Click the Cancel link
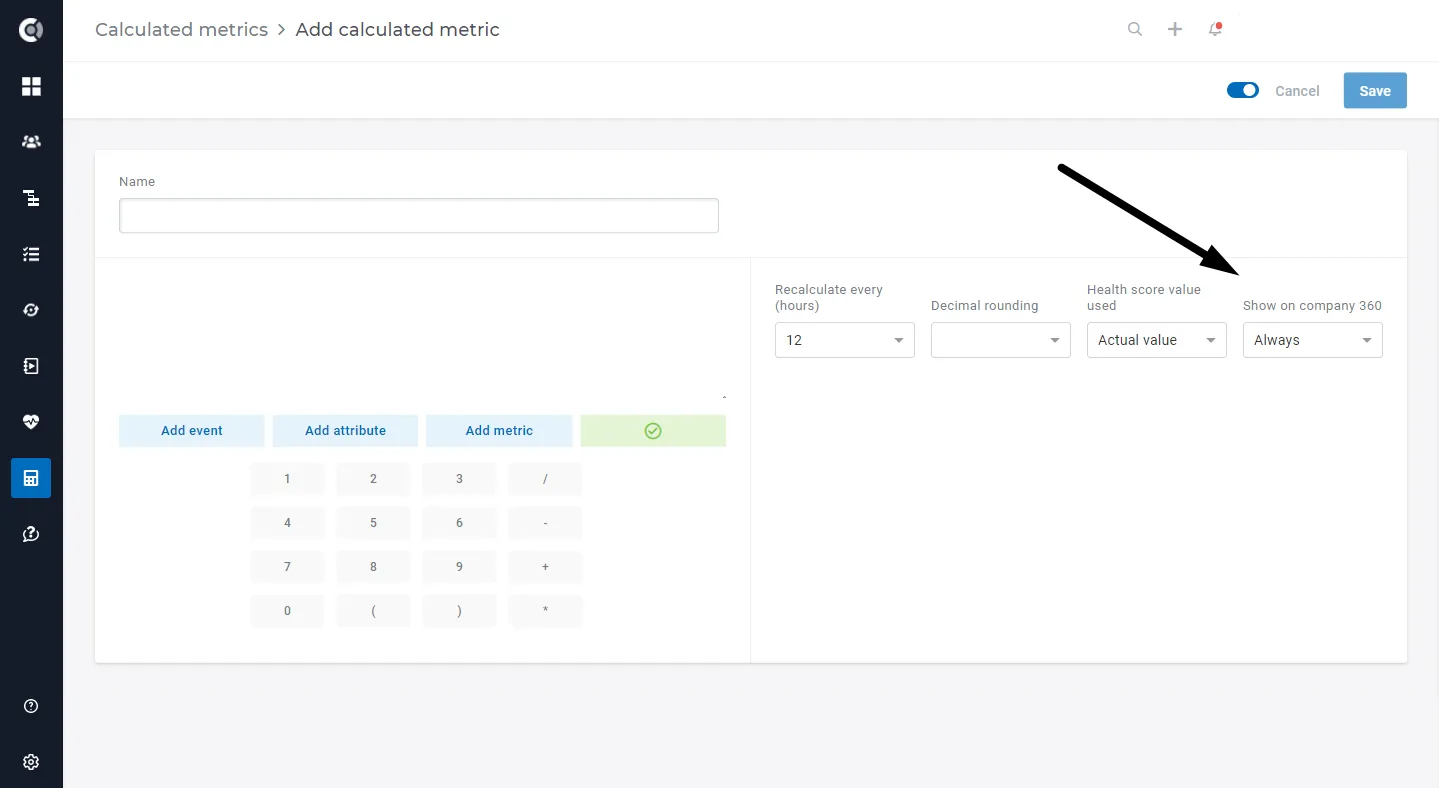Screen dimensions: 1439x788 tap(1297, 91)
